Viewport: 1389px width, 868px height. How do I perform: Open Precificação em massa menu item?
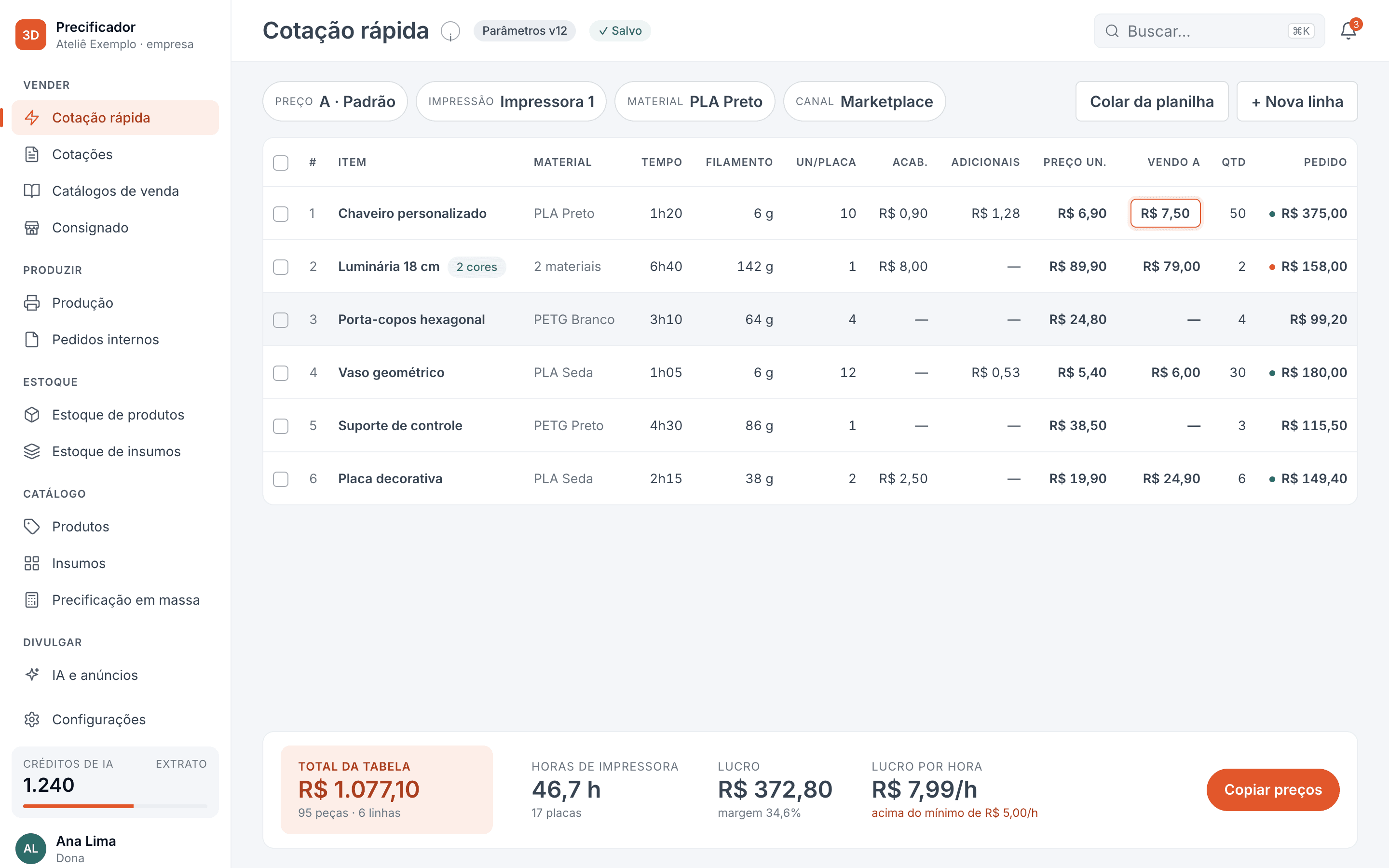[x=115, y=600]
